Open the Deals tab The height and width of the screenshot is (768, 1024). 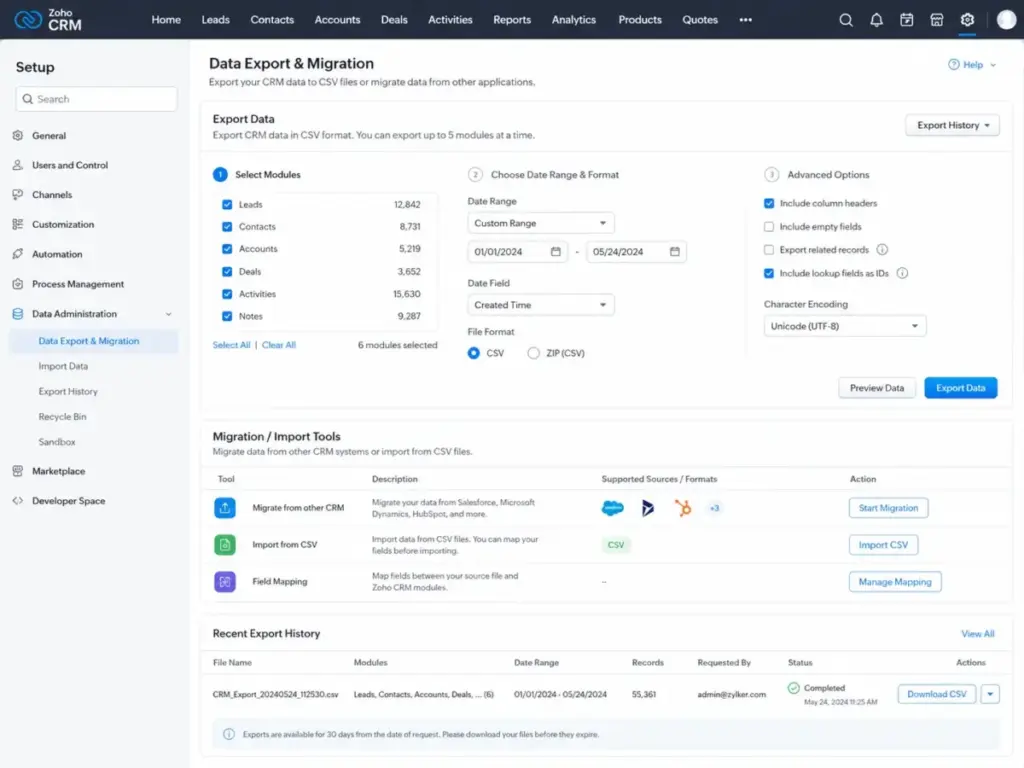pyautogui.click(x=394, y=20)
